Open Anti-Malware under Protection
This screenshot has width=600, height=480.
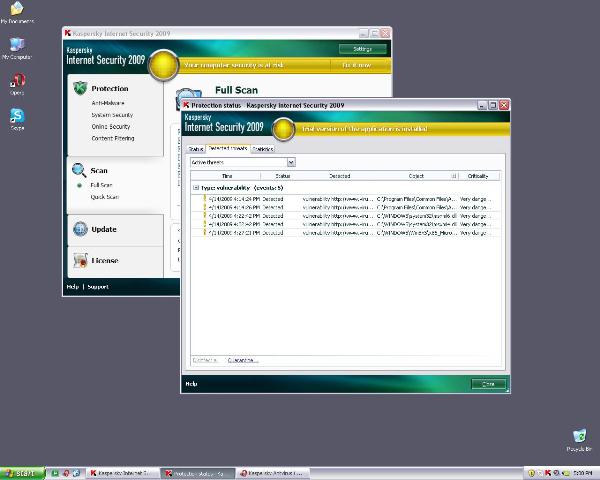pyautogui.click(x=108, y=103)
